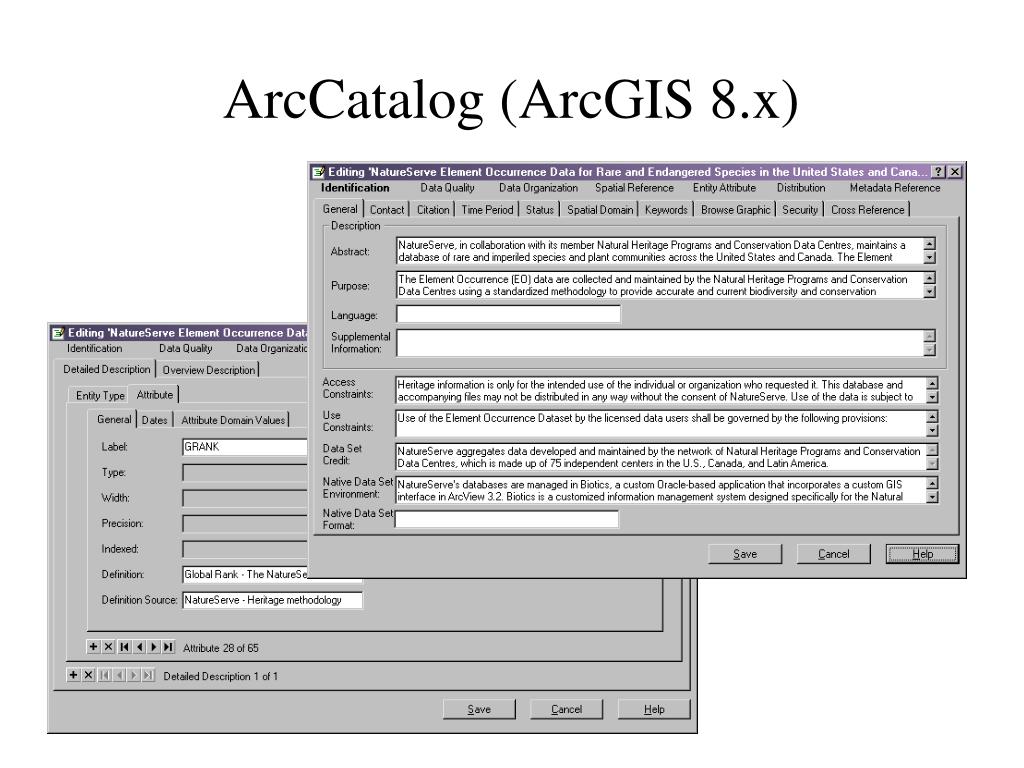Click the Width field in back window
Screen dimensions: 1024x768
[244, 498]
